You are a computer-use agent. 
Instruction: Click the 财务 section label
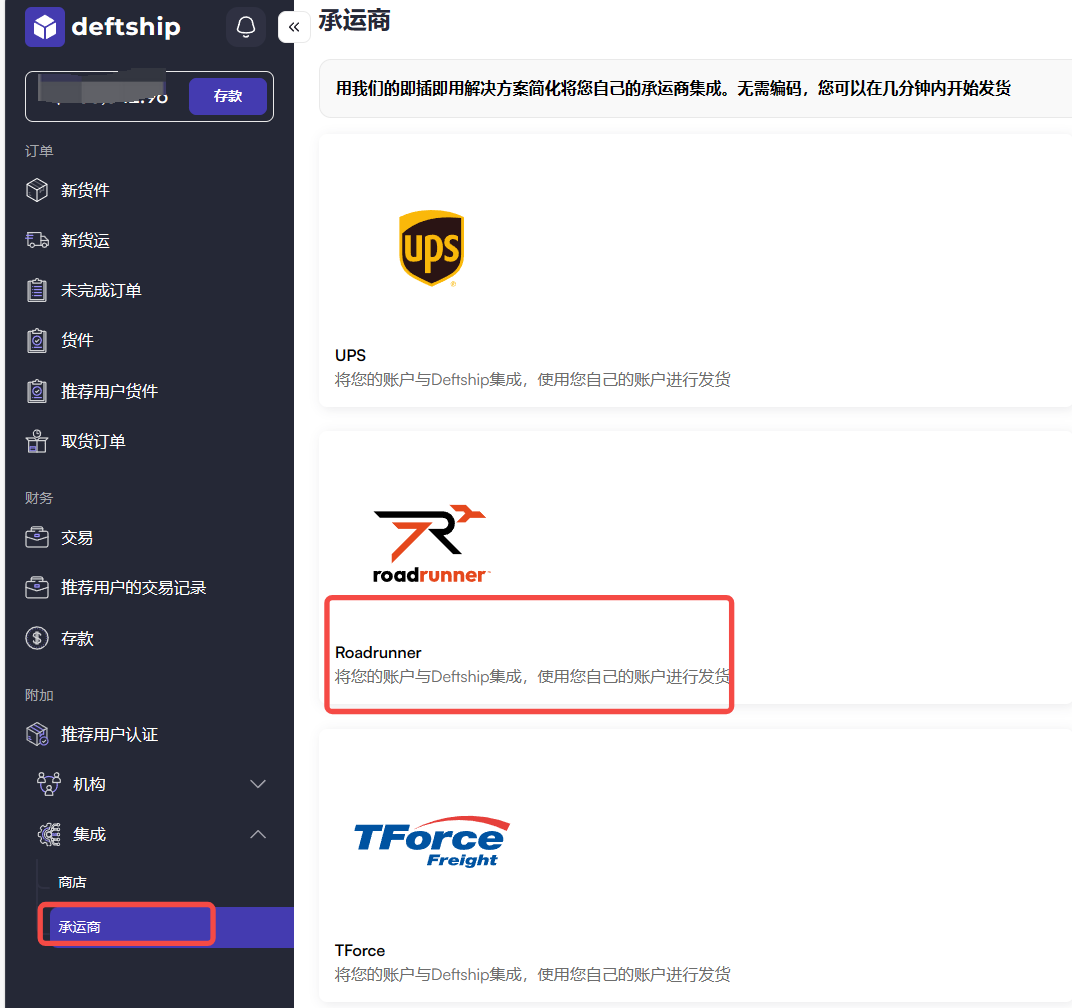coord(39,498)
